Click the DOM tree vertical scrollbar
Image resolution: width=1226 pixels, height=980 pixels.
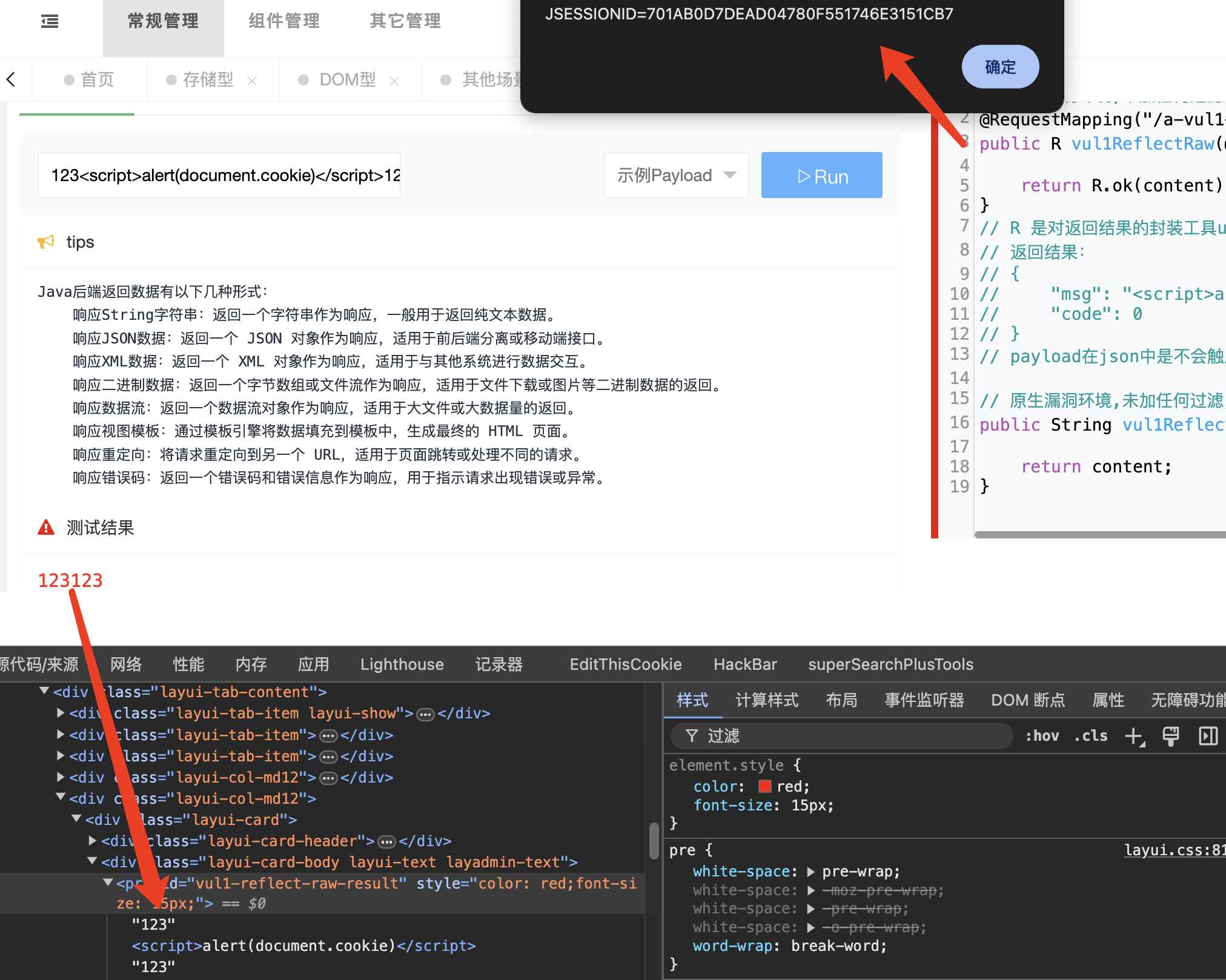654,840
